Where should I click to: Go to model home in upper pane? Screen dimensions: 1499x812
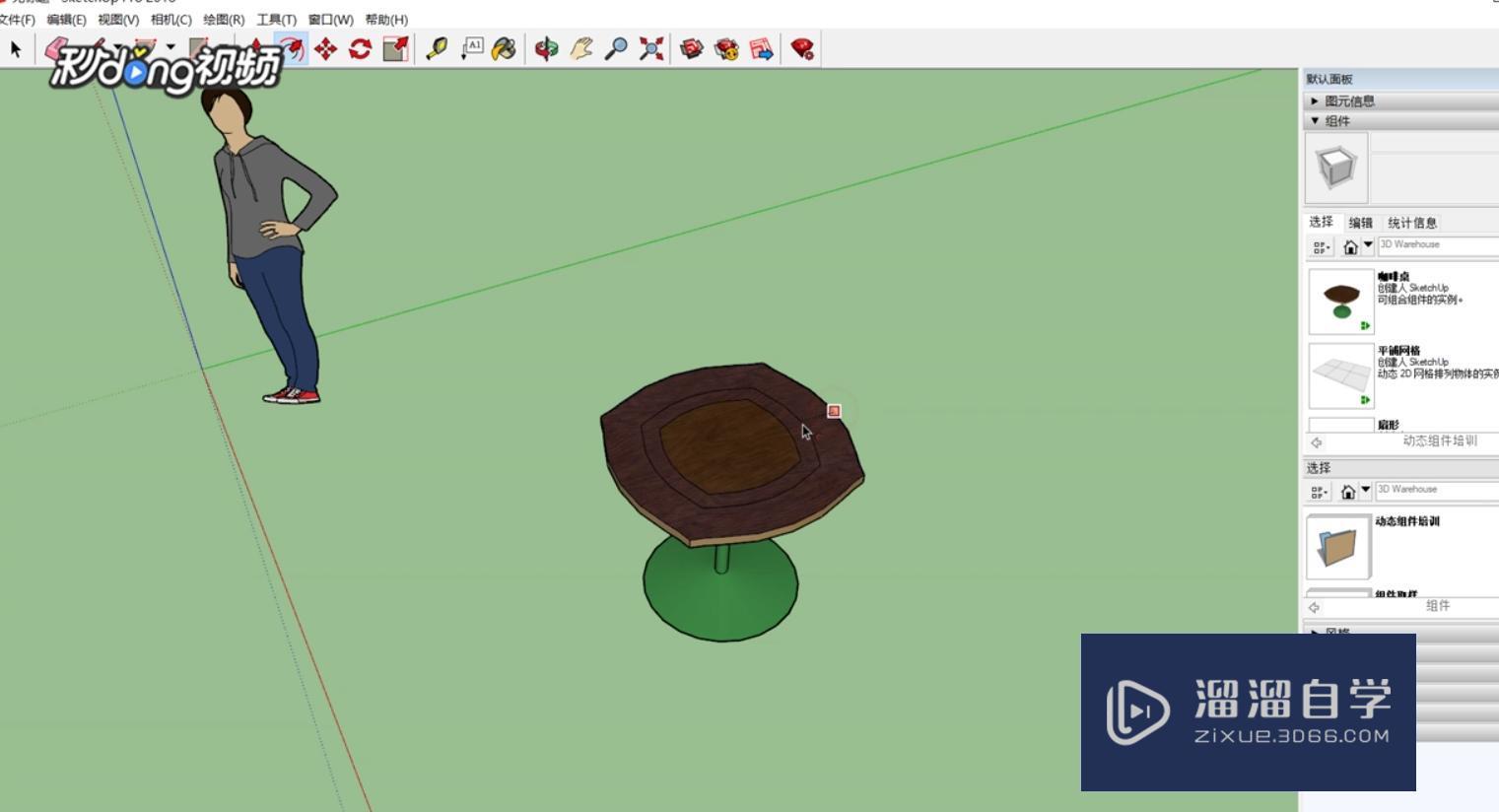click(x=1350, y=246)
